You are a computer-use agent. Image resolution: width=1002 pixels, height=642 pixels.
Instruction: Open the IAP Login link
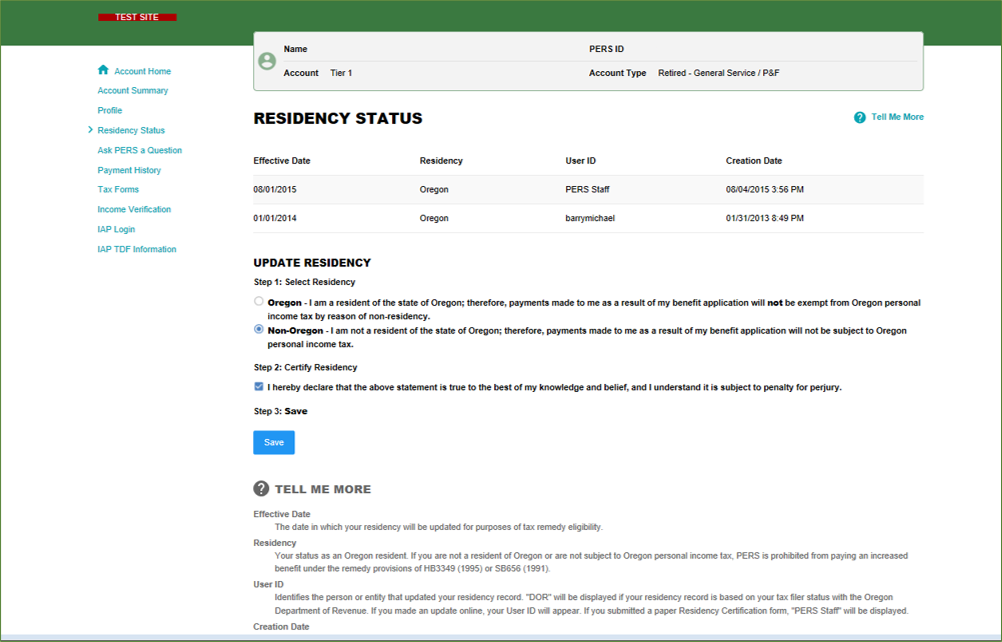(x=116, y=229)
